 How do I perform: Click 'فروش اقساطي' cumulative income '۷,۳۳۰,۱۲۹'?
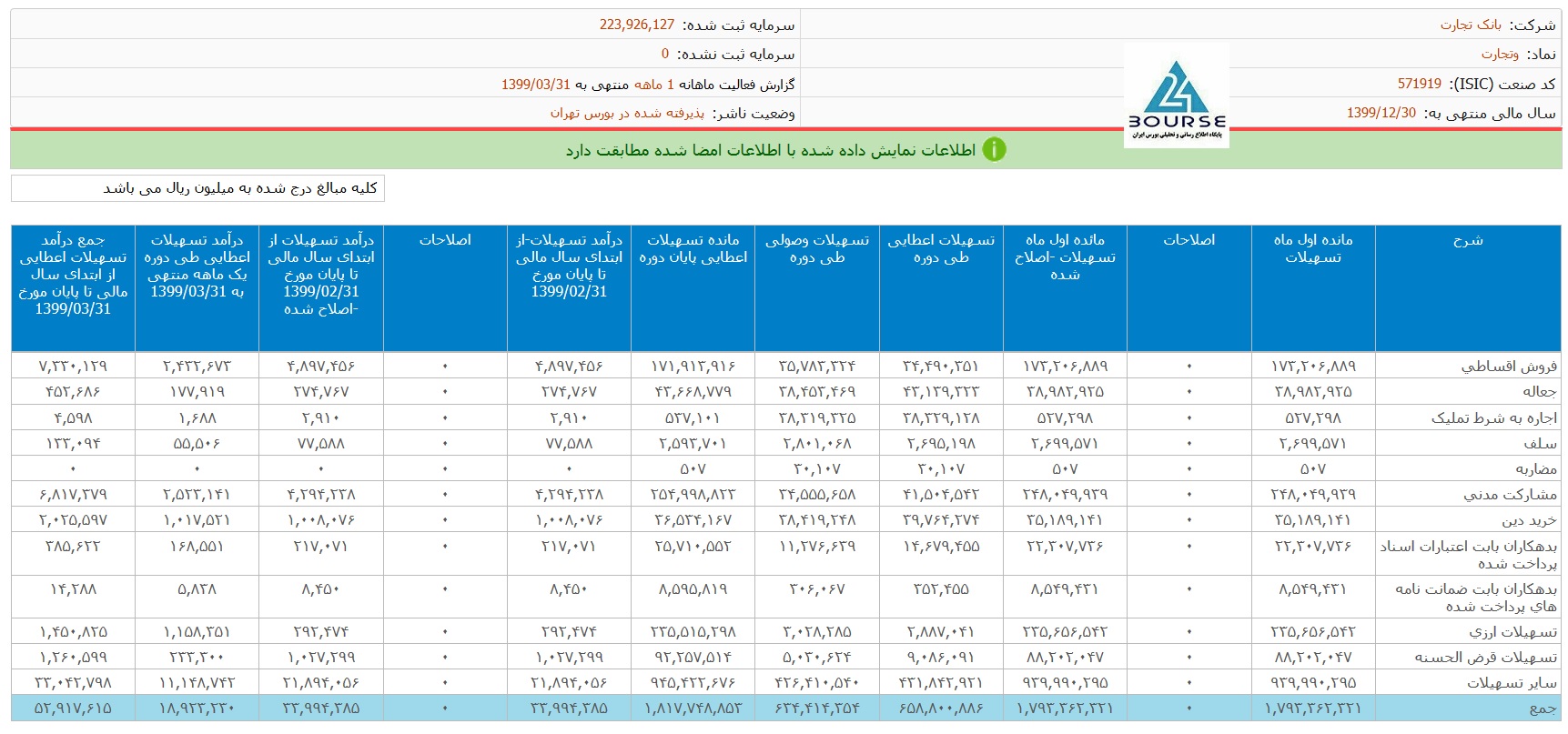[74, 366]
